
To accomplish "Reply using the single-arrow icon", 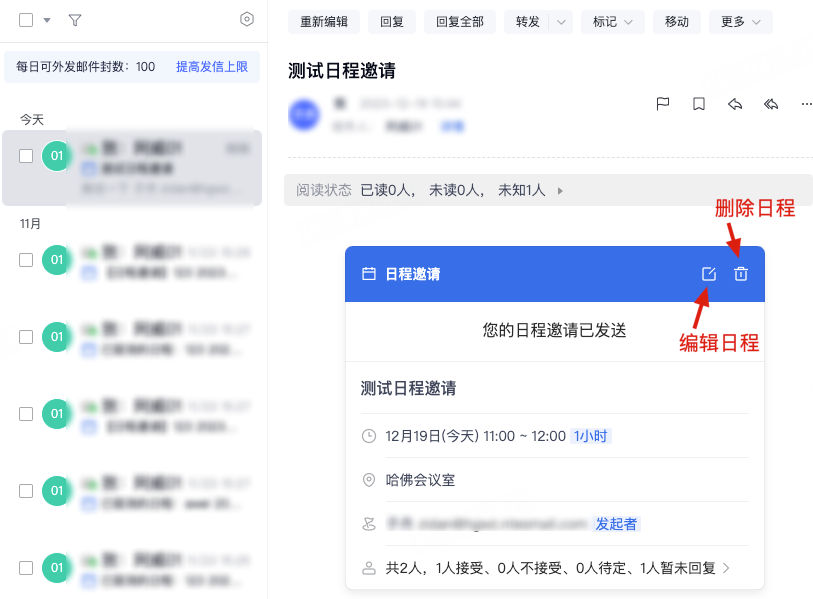I will [x=735, y=104].
